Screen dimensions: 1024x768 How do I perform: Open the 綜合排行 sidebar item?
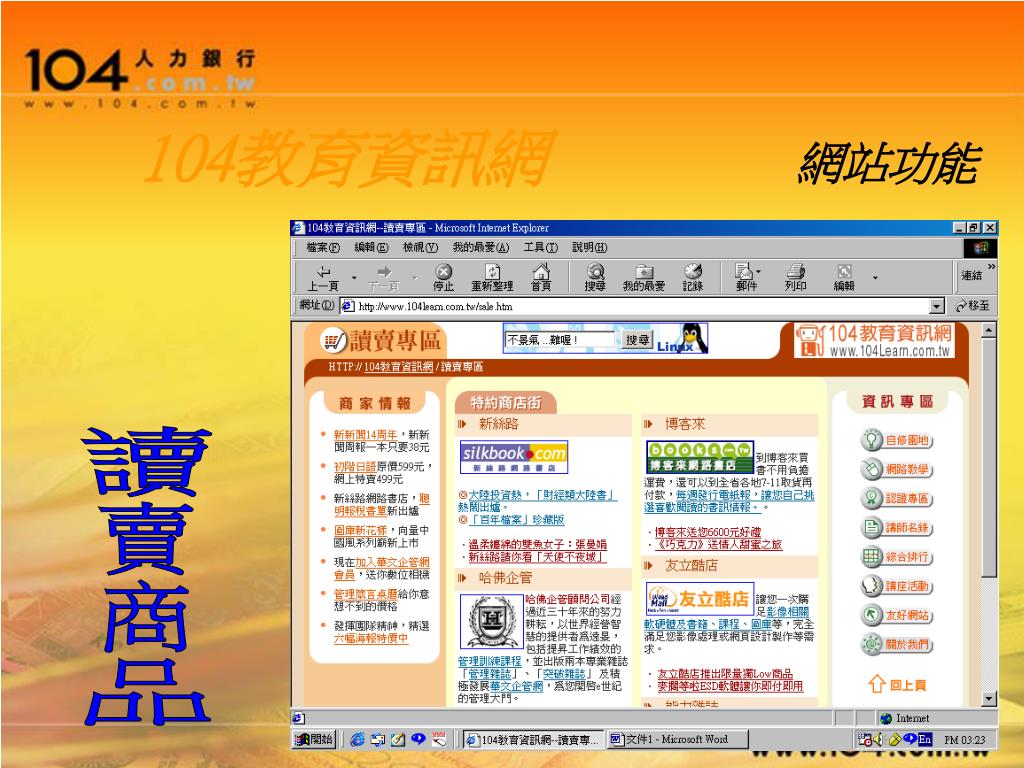[896, 557]
